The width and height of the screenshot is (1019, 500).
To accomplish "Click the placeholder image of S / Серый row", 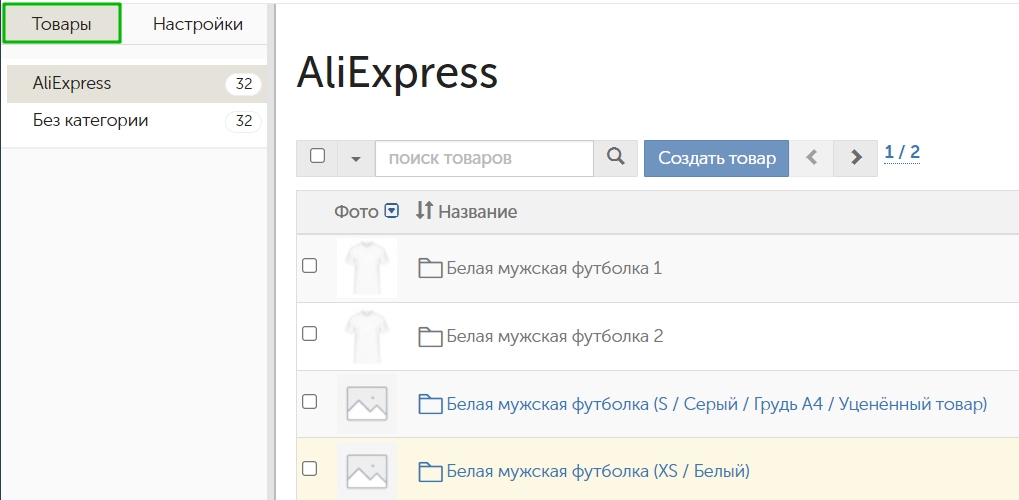I will tap(367, 404).
